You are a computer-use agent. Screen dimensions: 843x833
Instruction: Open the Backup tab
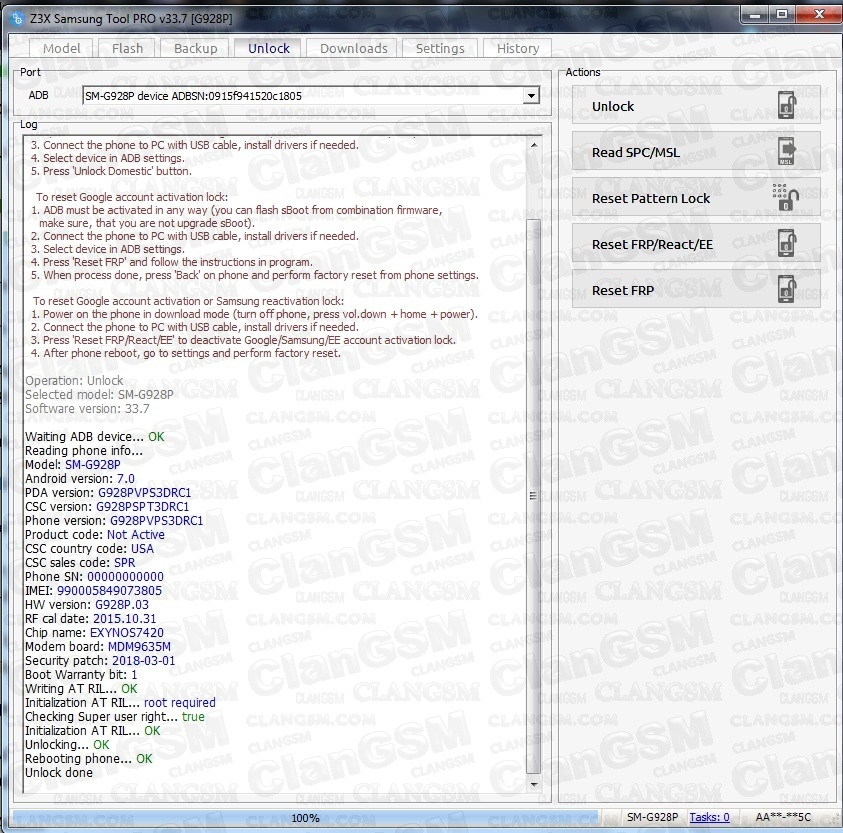click(196, 48)
